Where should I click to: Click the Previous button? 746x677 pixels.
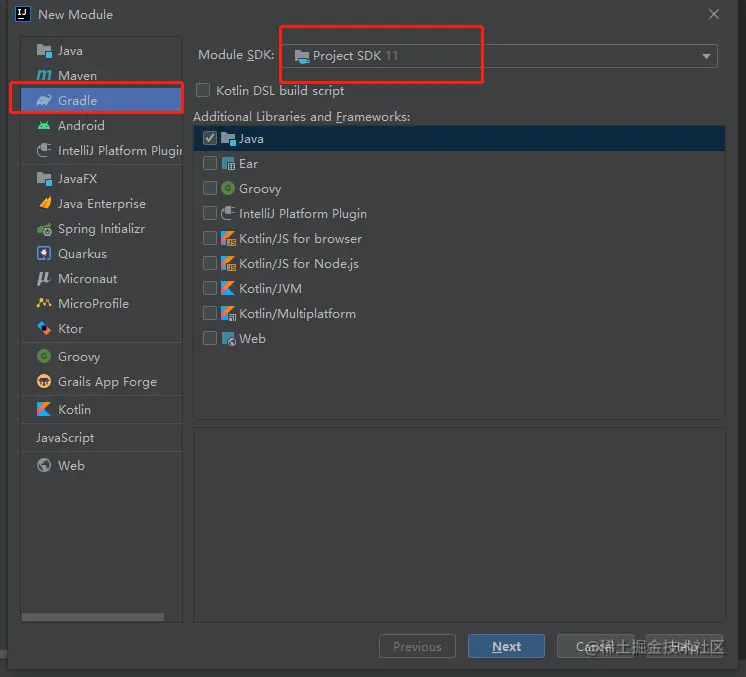coord(417,646)
